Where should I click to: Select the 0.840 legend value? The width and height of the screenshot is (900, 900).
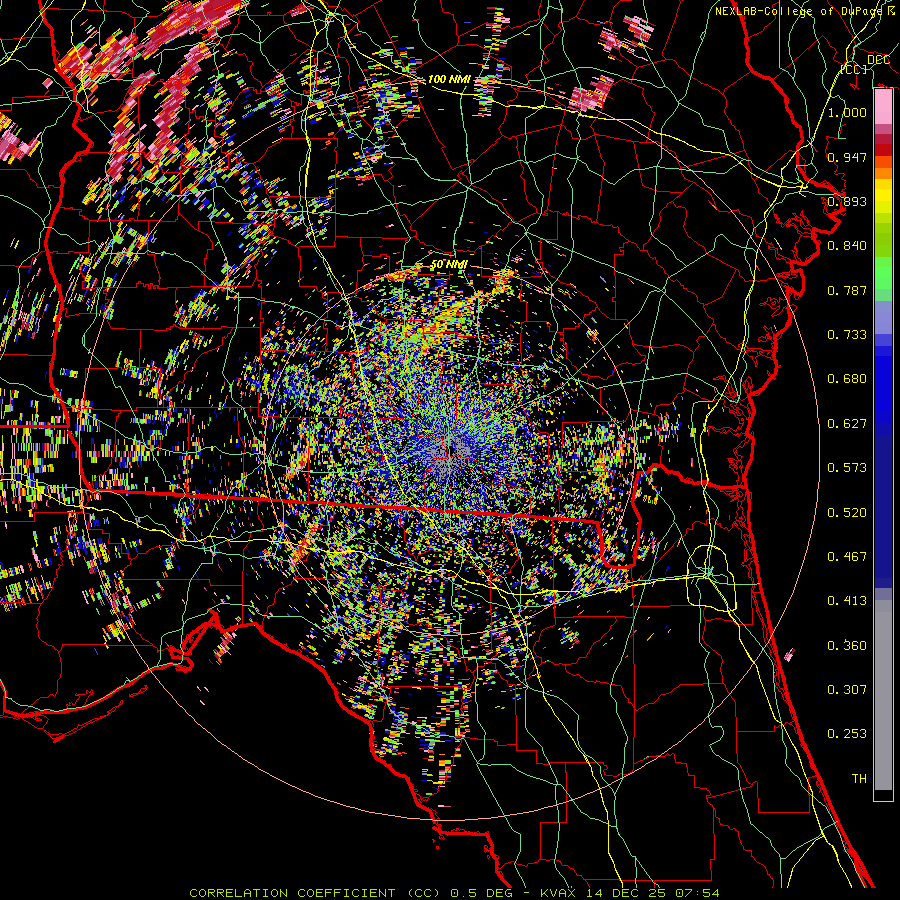(x=847, y=246)
